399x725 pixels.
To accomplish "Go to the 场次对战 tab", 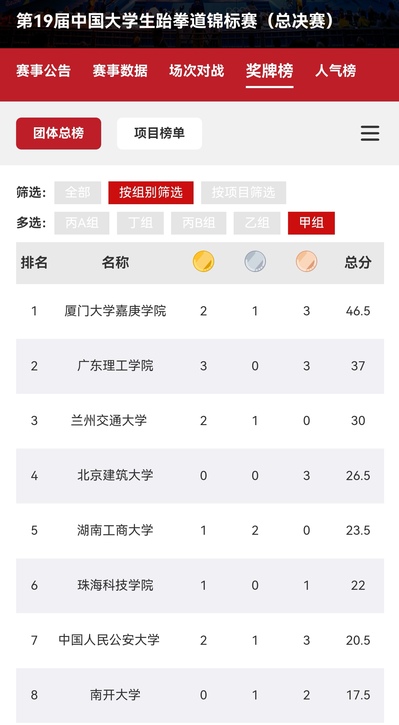I will click(x=196, y=71).
